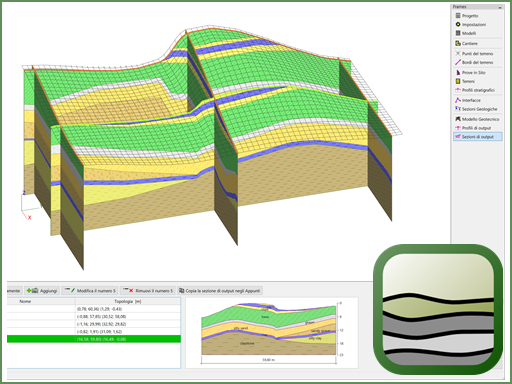Select row with topology (-0,82; 1,91)
The height and width of the screenshot is (384, 512).
[x=94, y=332]
